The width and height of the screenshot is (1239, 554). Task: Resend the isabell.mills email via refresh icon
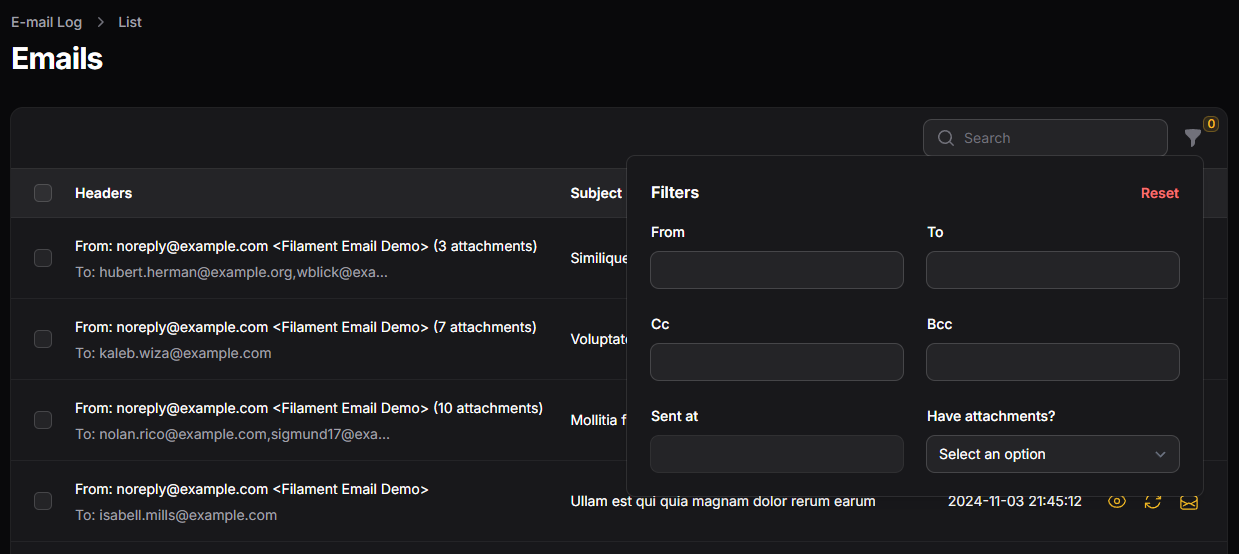pyautogui.click(x=1153, y=501)
